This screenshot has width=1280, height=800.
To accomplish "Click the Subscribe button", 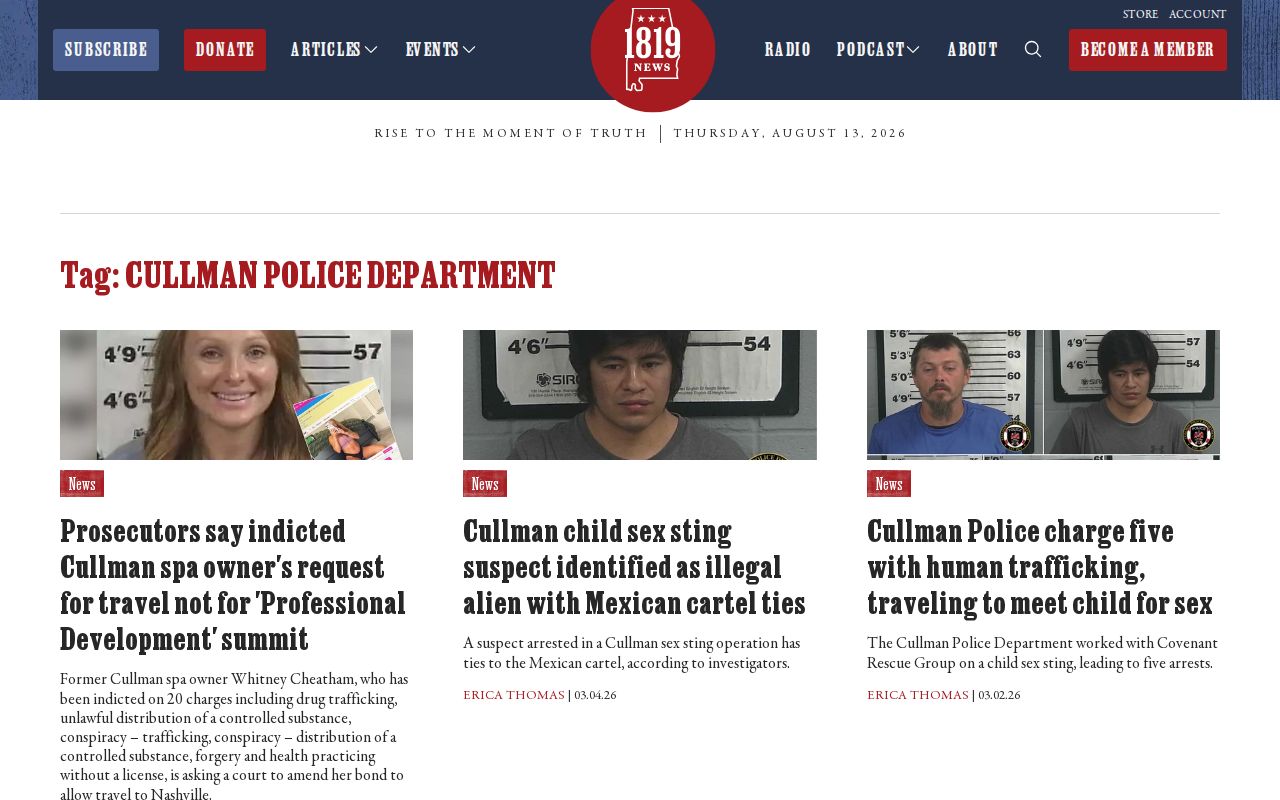I will [x=106, y=50].
